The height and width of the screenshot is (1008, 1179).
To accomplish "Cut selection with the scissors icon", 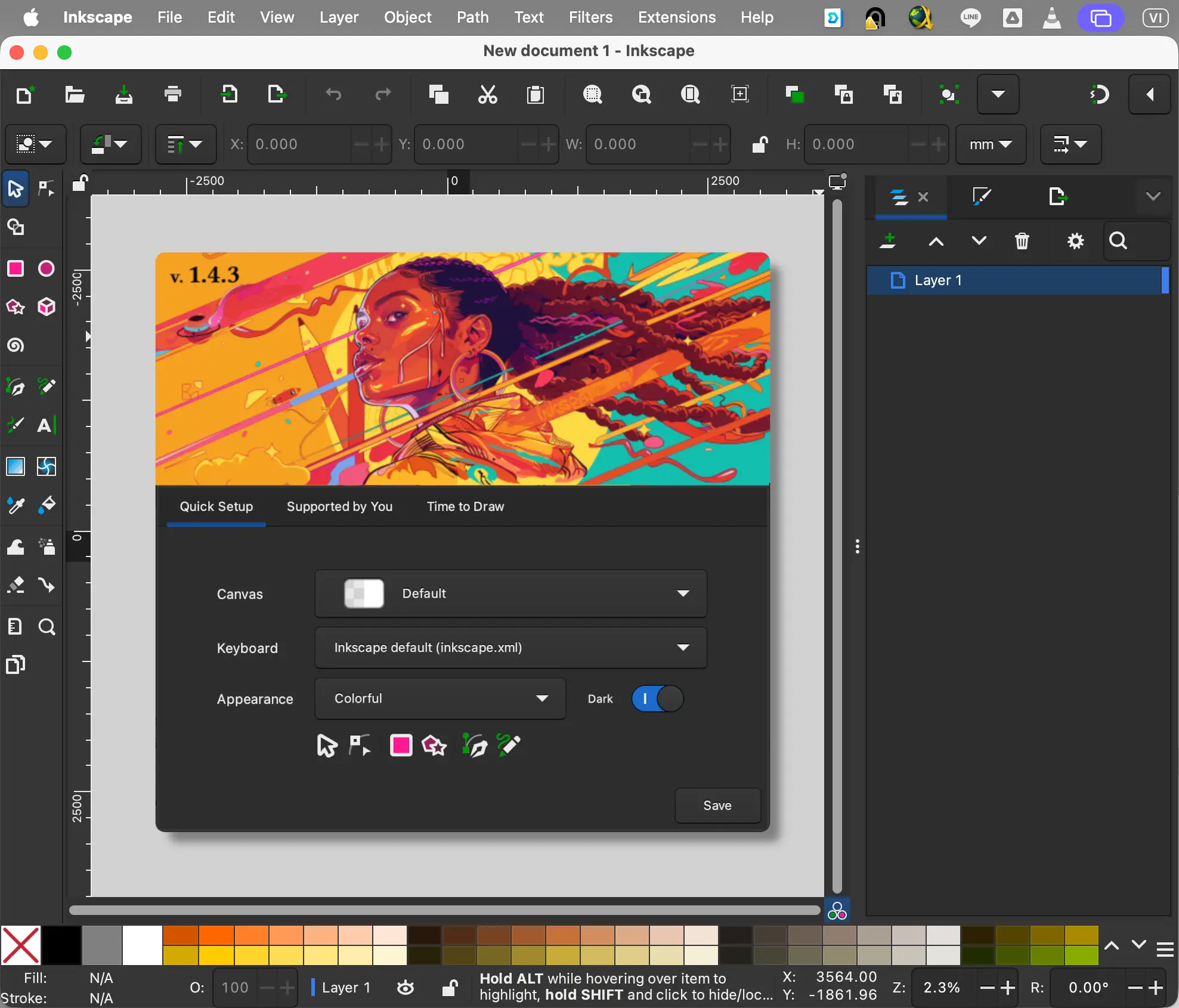I will (x=487, y=94).
